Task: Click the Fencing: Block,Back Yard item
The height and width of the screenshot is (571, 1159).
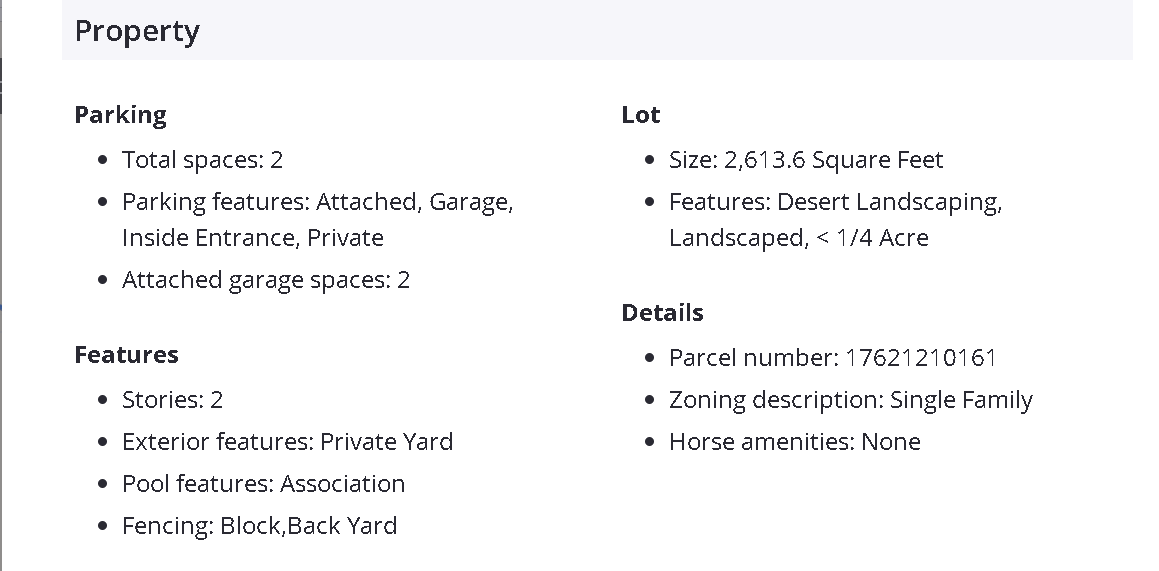Action: pos(259,526)
